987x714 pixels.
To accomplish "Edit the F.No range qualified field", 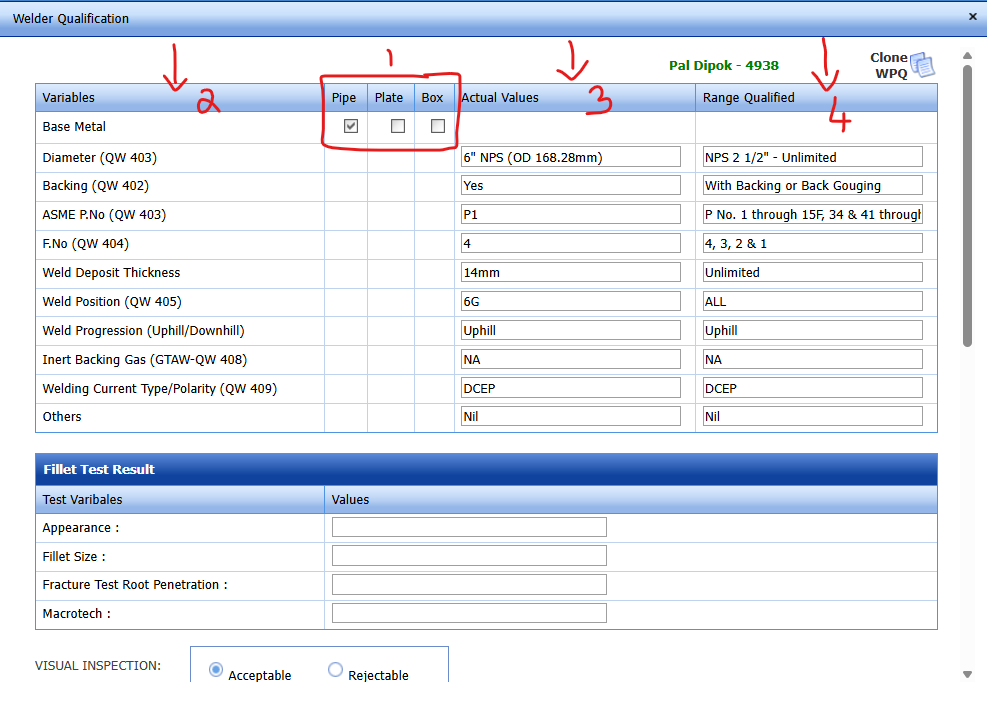I will (812, 244).
